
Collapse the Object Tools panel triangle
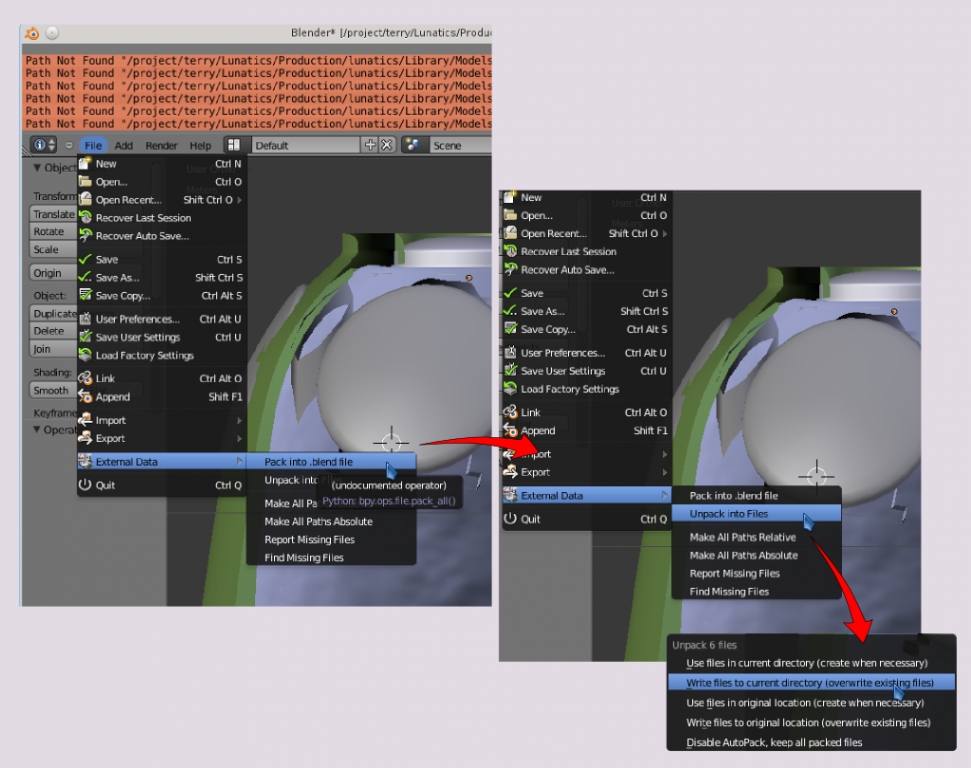37,167
